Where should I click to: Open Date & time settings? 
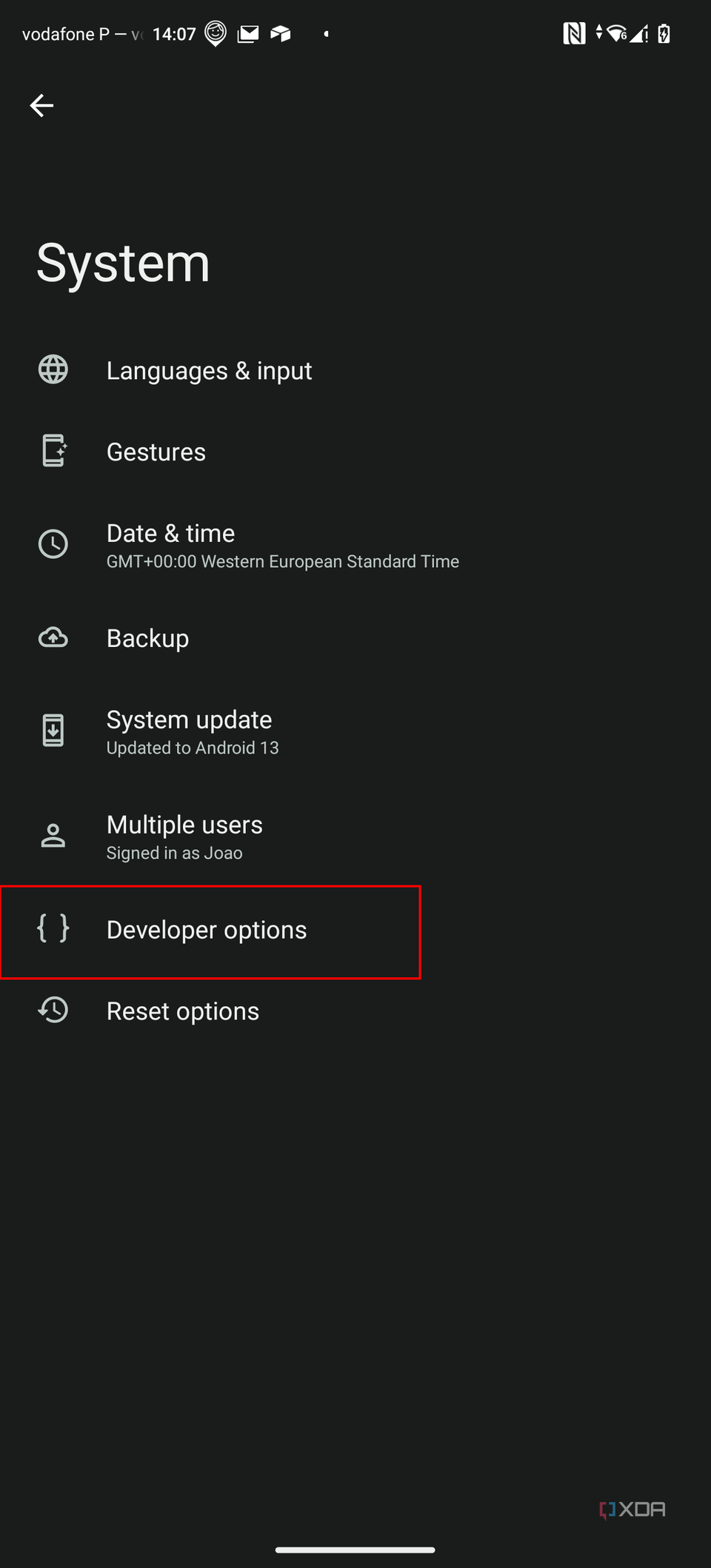(171, 534)
